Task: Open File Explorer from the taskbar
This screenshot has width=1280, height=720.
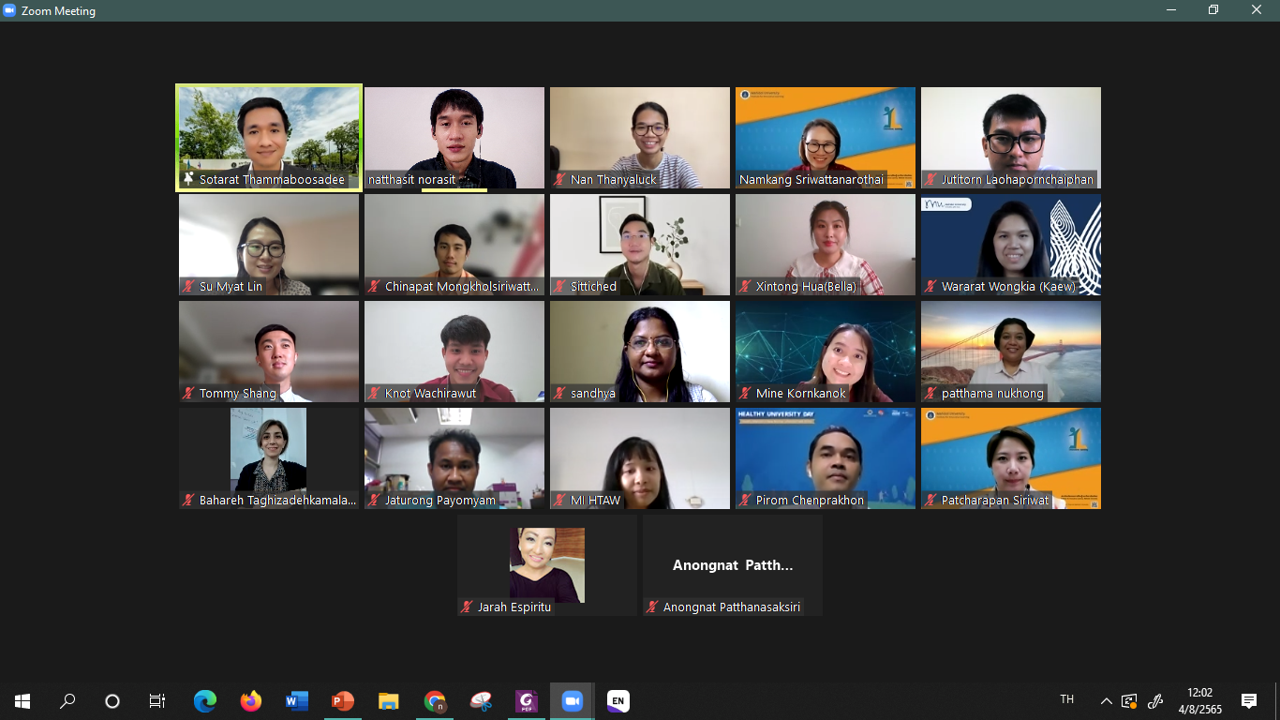Action: pos(389,701)
